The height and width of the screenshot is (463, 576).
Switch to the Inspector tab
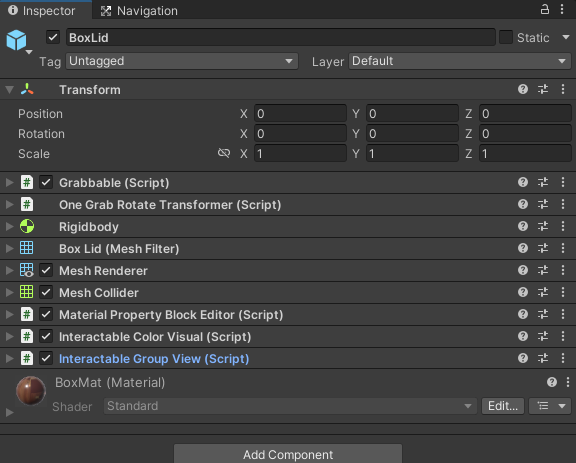point(46,10)
